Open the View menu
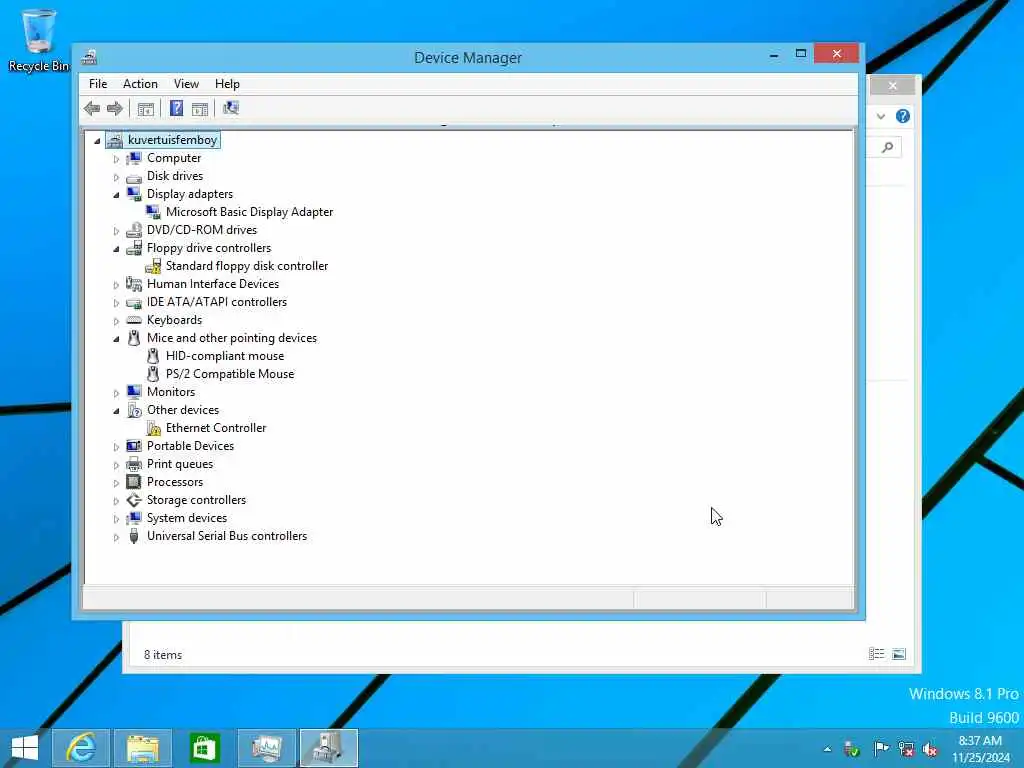Viewport: 1024px width, 768px height. [x=186, y=84]
